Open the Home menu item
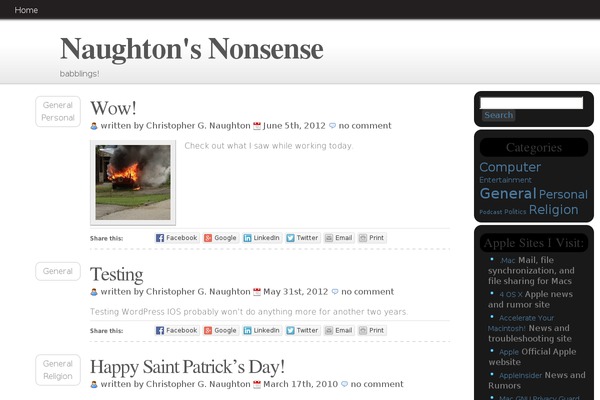The width and height of the screenshot is (600, 400). [26, 10]
